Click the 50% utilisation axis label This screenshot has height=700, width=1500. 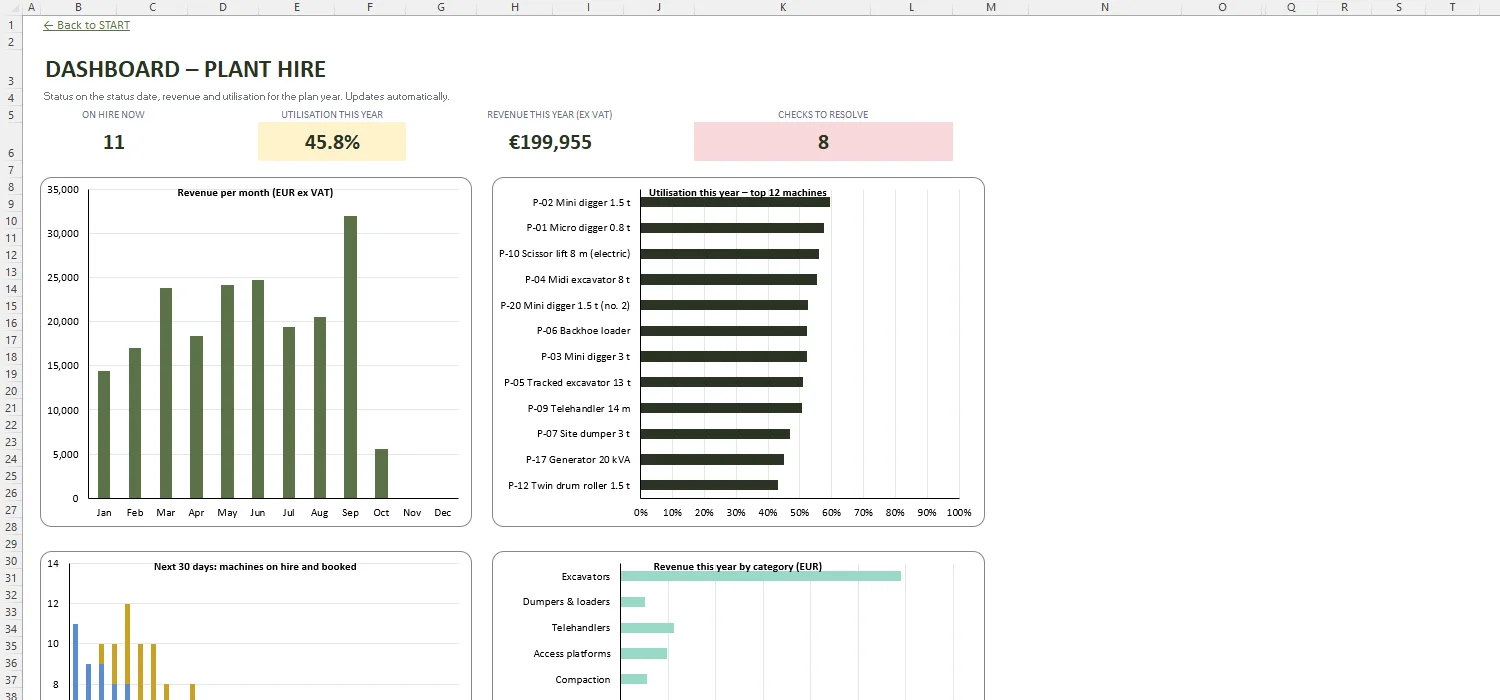(x=799, y=513)
